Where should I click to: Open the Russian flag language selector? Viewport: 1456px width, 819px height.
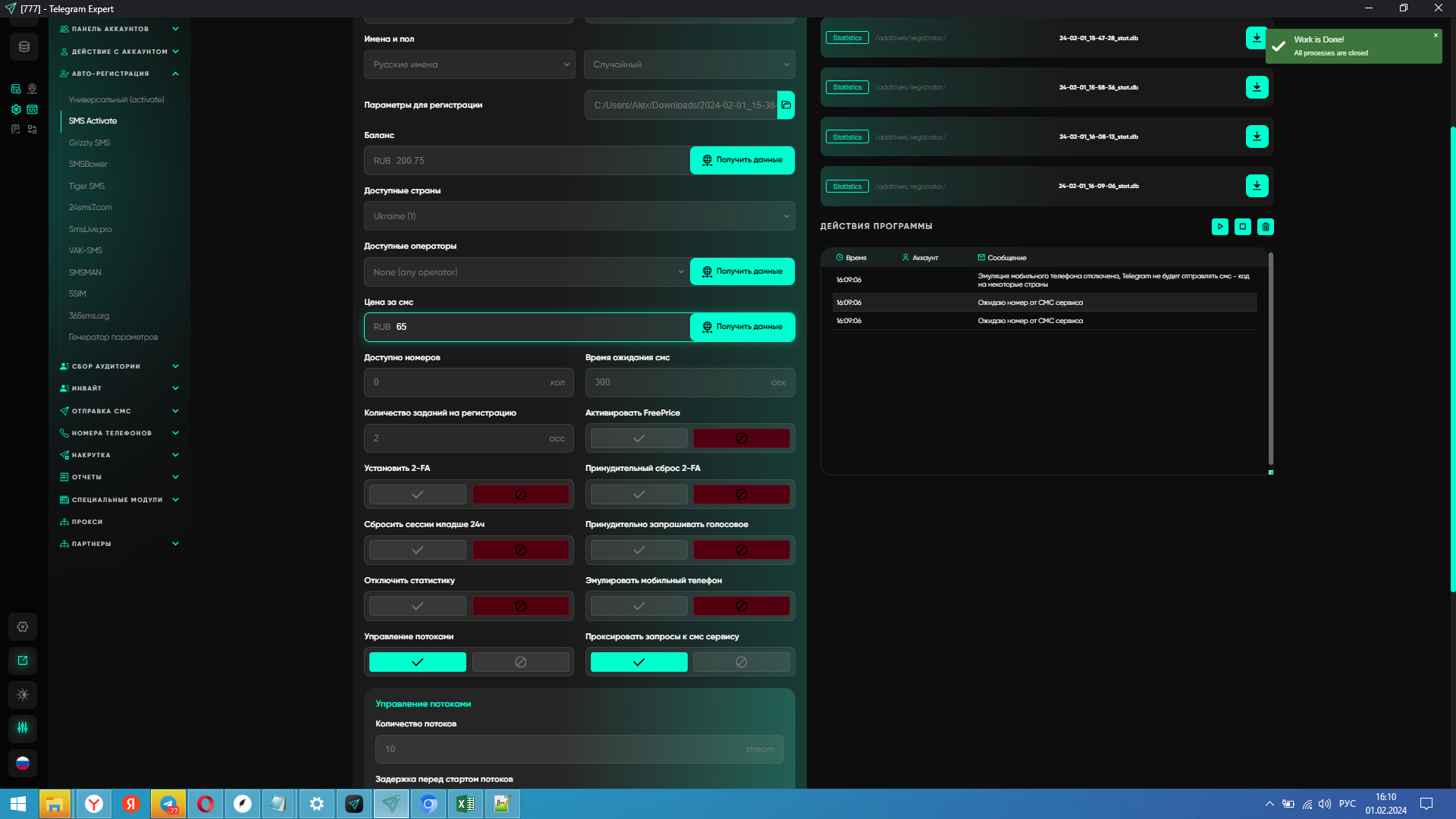point(23,763)
